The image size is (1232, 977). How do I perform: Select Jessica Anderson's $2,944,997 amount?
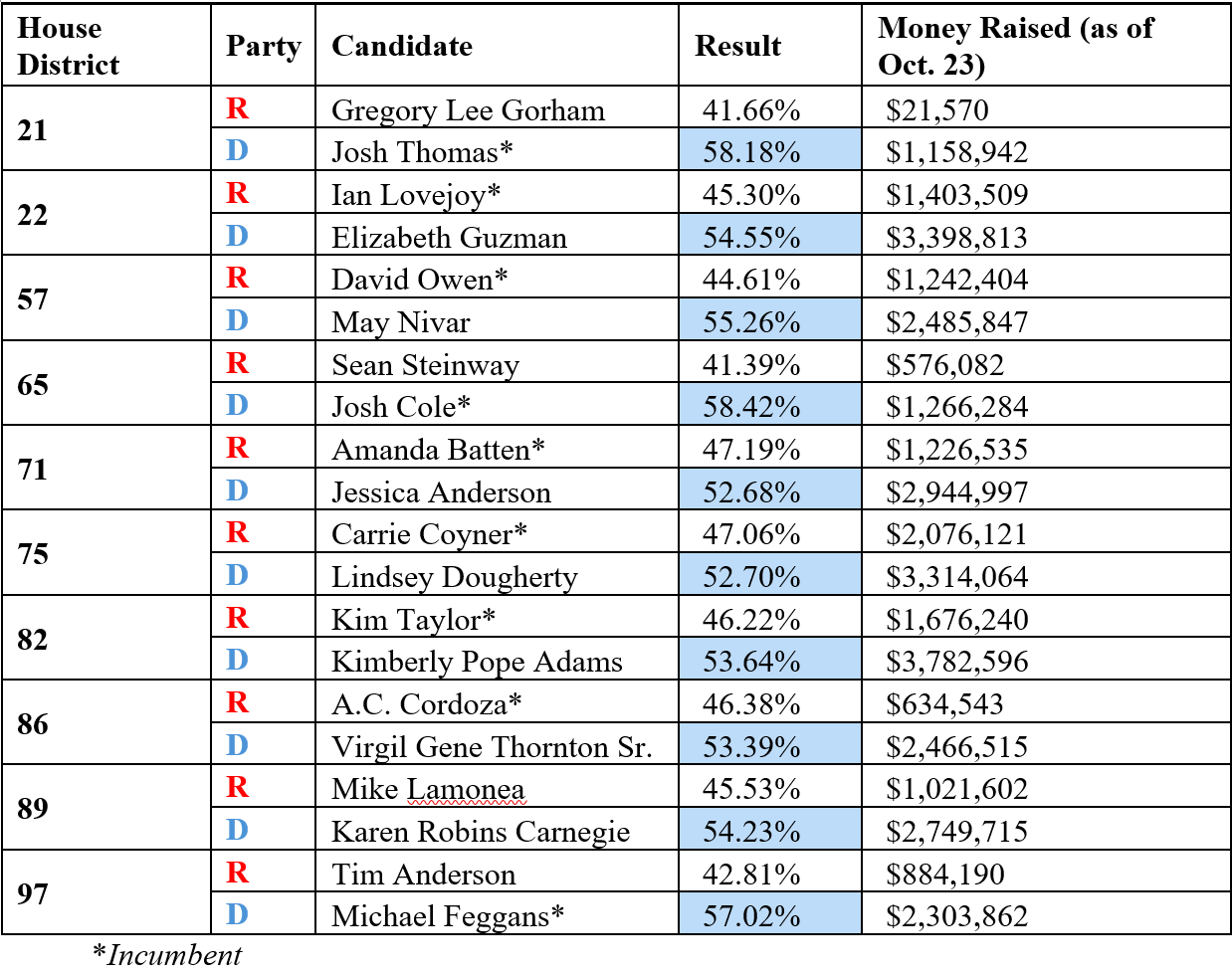click(956, 491)
